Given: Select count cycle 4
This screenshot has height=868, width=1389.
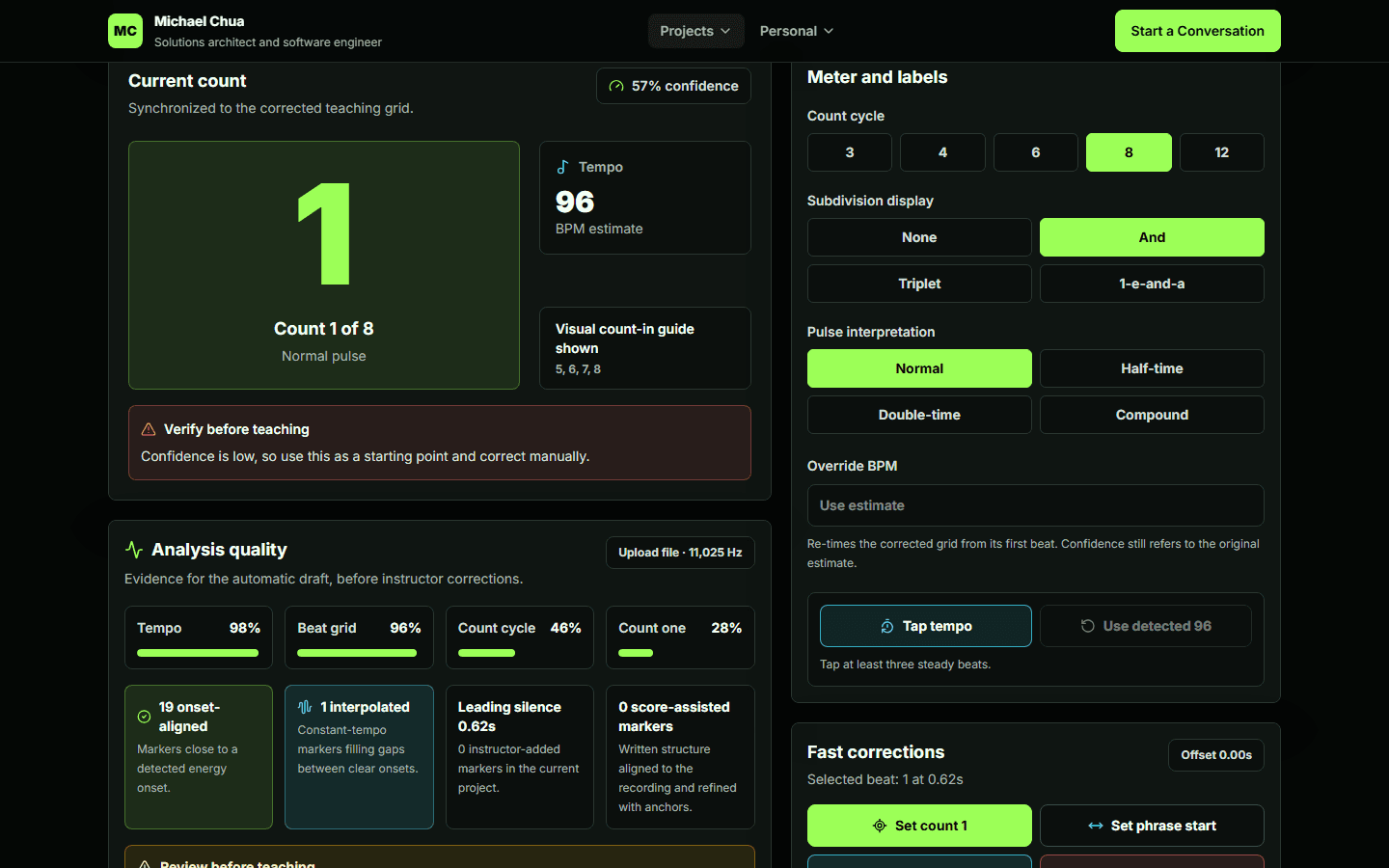Looking at the screenshot, I should [942, 152].
